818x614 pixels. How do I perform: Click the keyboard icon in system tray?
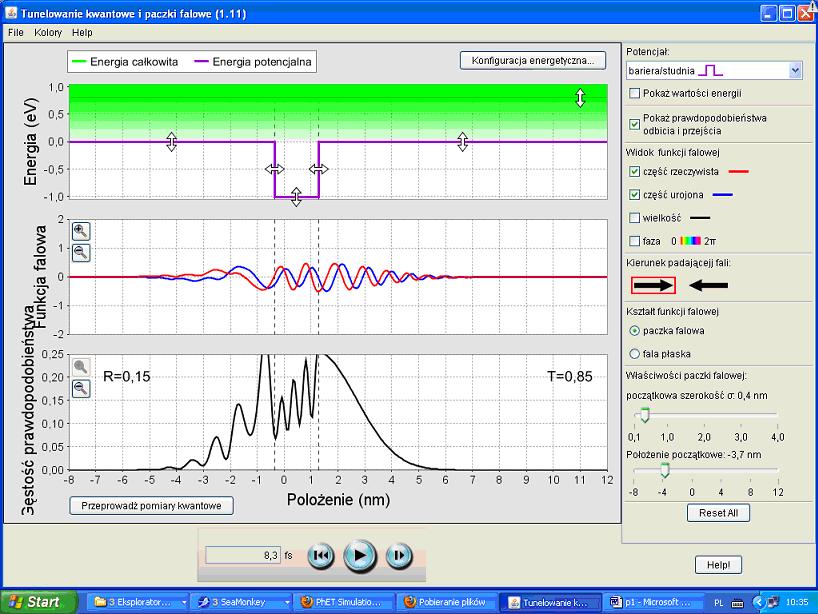tap(737, 603)
